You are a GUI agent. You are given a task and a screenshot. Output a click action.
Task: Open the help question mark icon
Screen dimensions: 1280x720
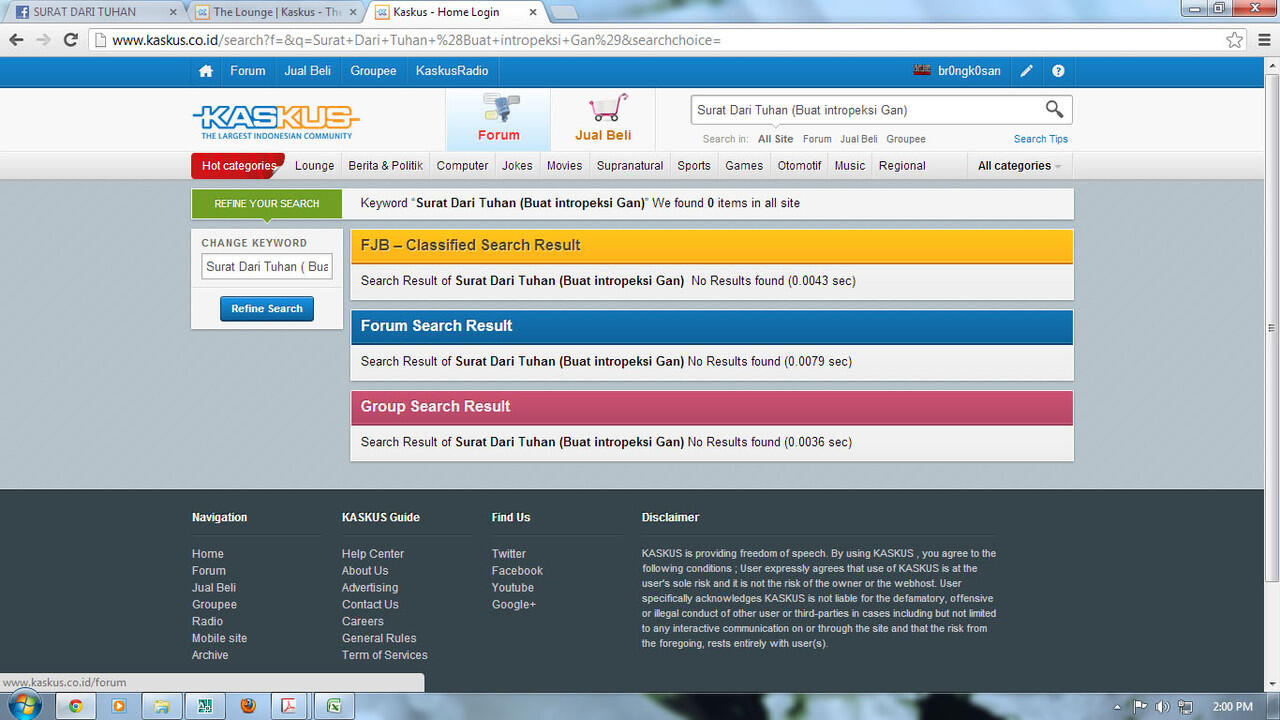(x=1058, y=71)
